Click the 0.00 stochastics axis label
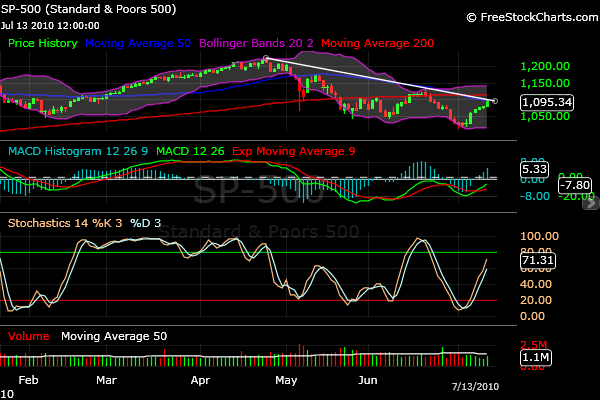The width and height of the screenshot is (600, 400). pyautogui.click(x=532, y=316)
